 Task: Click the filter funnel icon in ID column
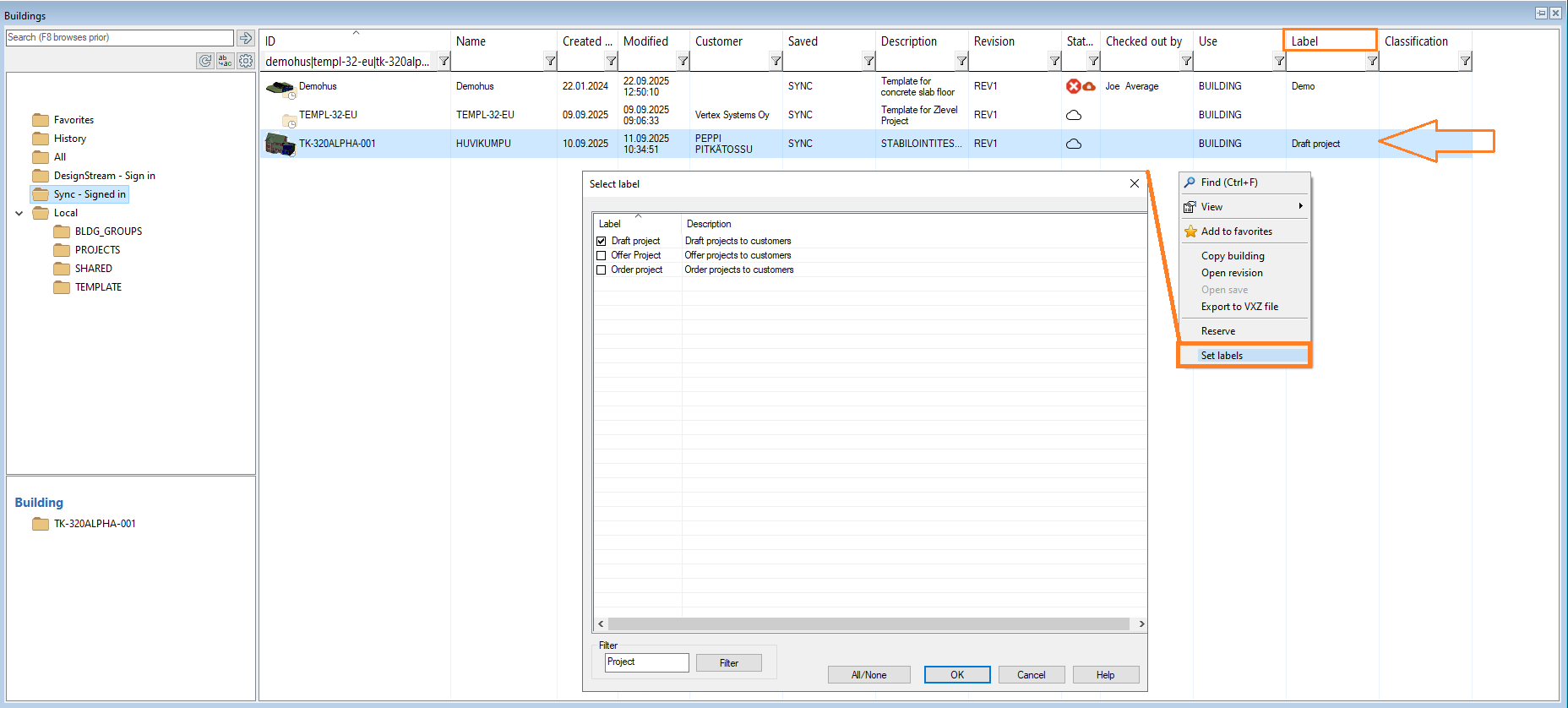(x=444, y=61)
